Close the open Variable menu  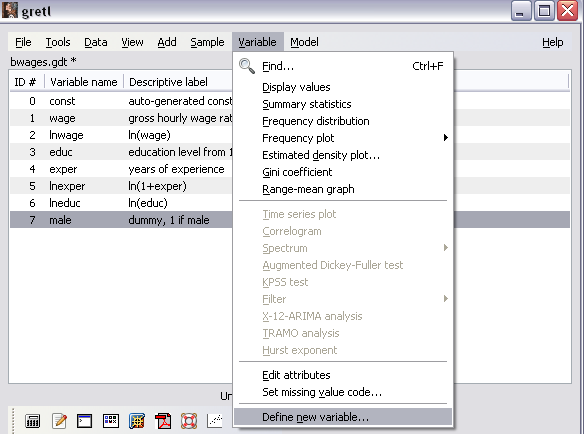(257, 42)
